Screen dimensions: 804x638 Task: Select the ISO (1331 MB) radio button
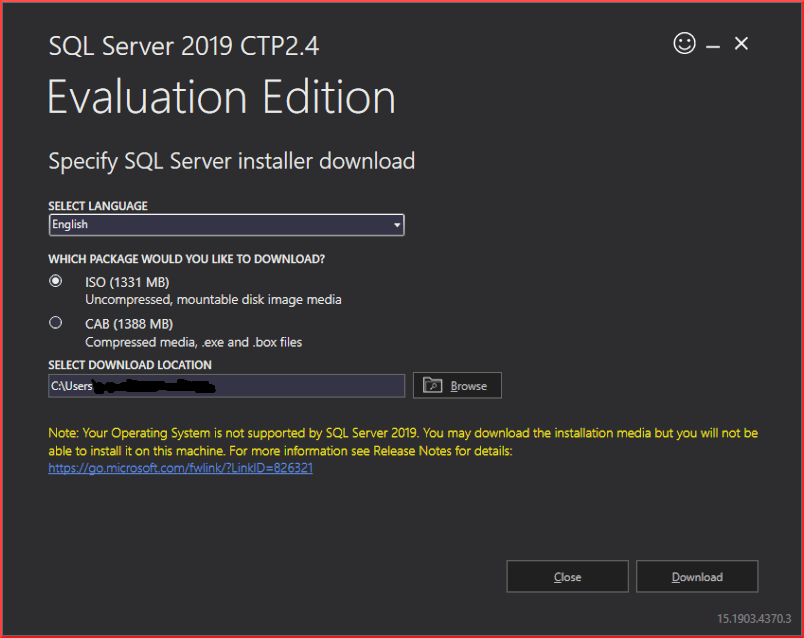[x=55, y=281]
